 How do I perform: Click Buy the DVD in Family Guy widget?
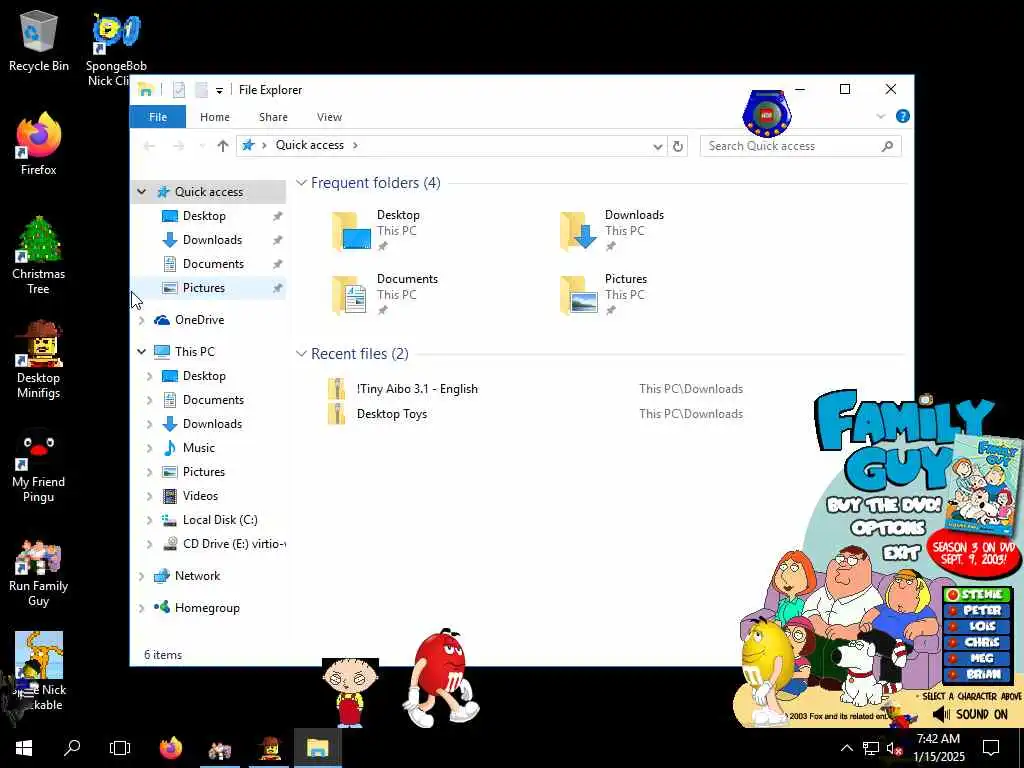(884, 504)
